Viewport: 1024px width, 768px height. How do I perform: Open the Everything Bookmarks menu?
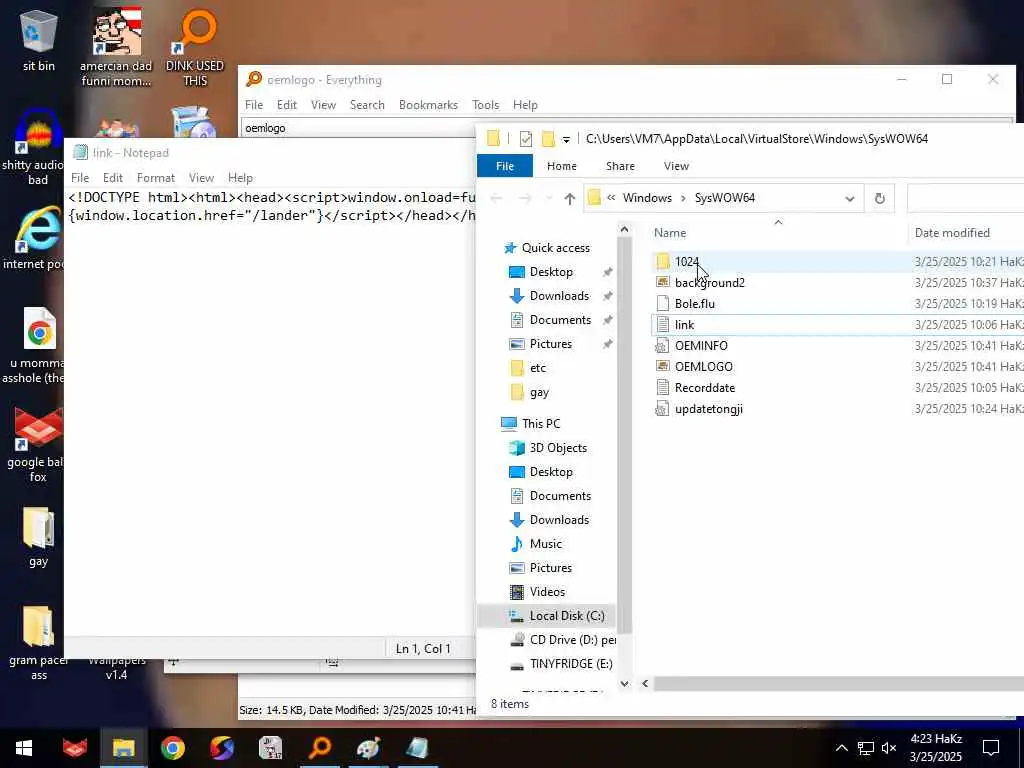coord(428,105)
